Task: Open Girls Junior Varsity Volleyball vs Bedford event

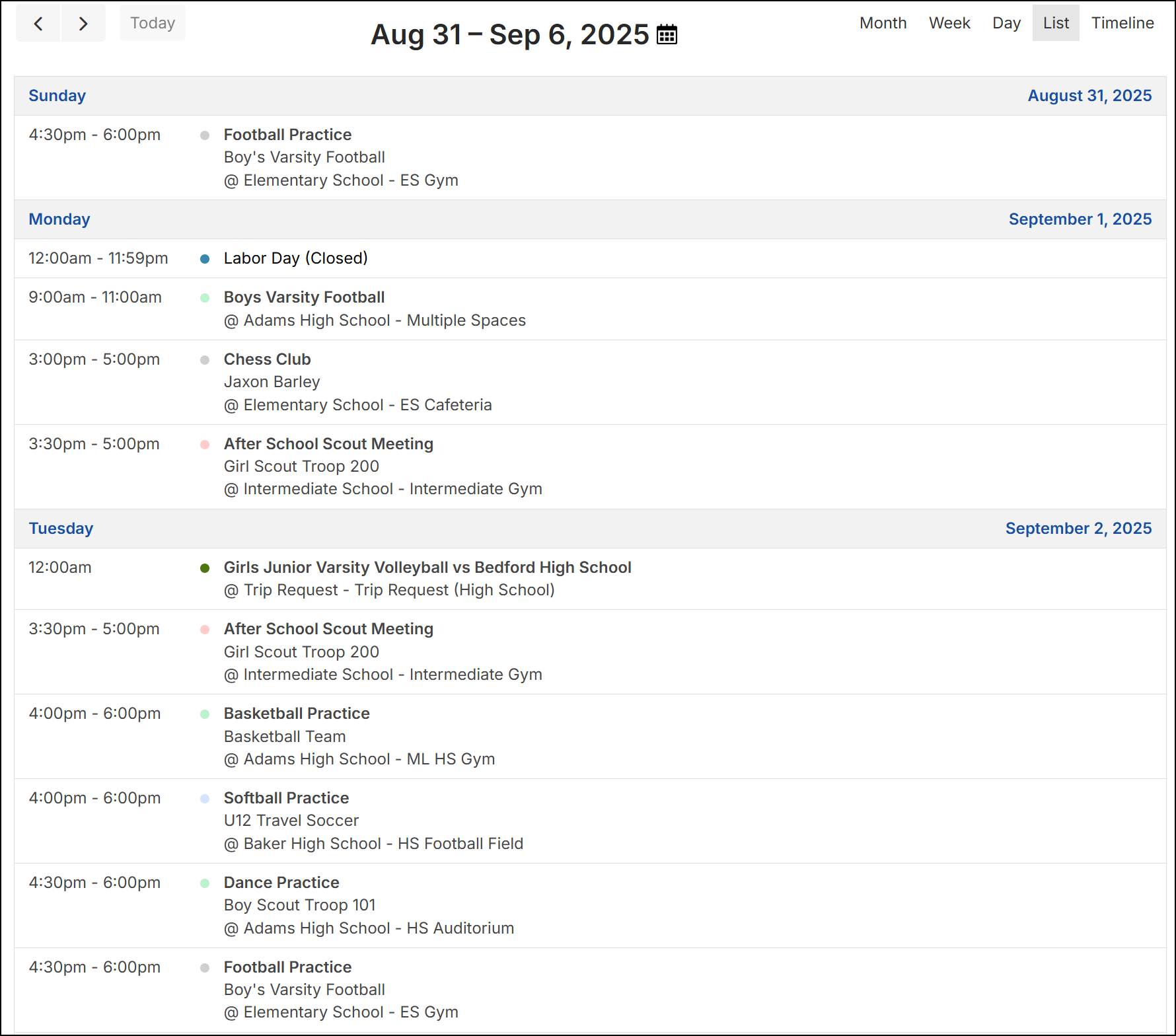Action: pyautogui.click(x=427, y=568)
